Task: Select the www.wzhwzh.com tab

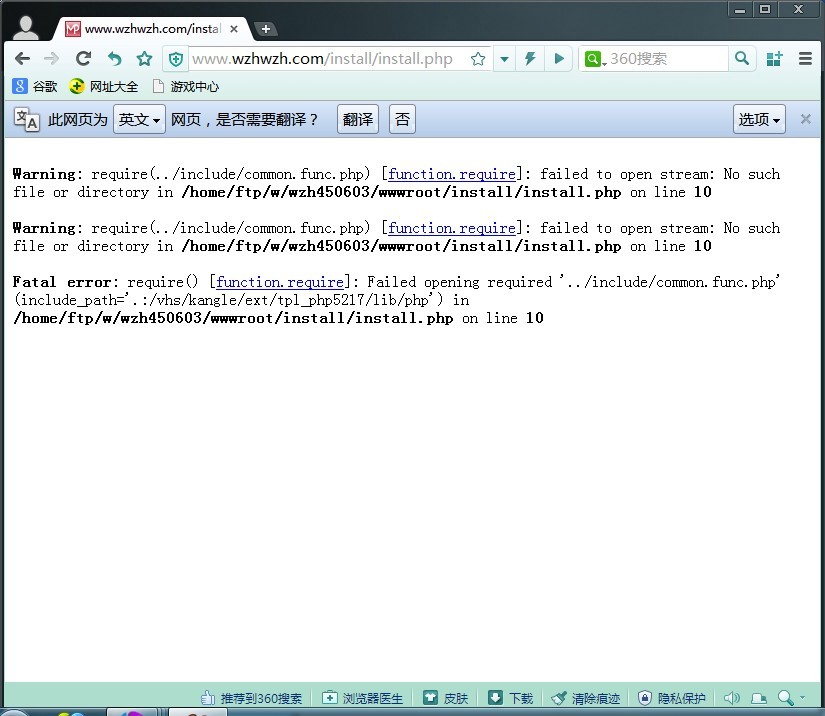Action: click(150, 29)
